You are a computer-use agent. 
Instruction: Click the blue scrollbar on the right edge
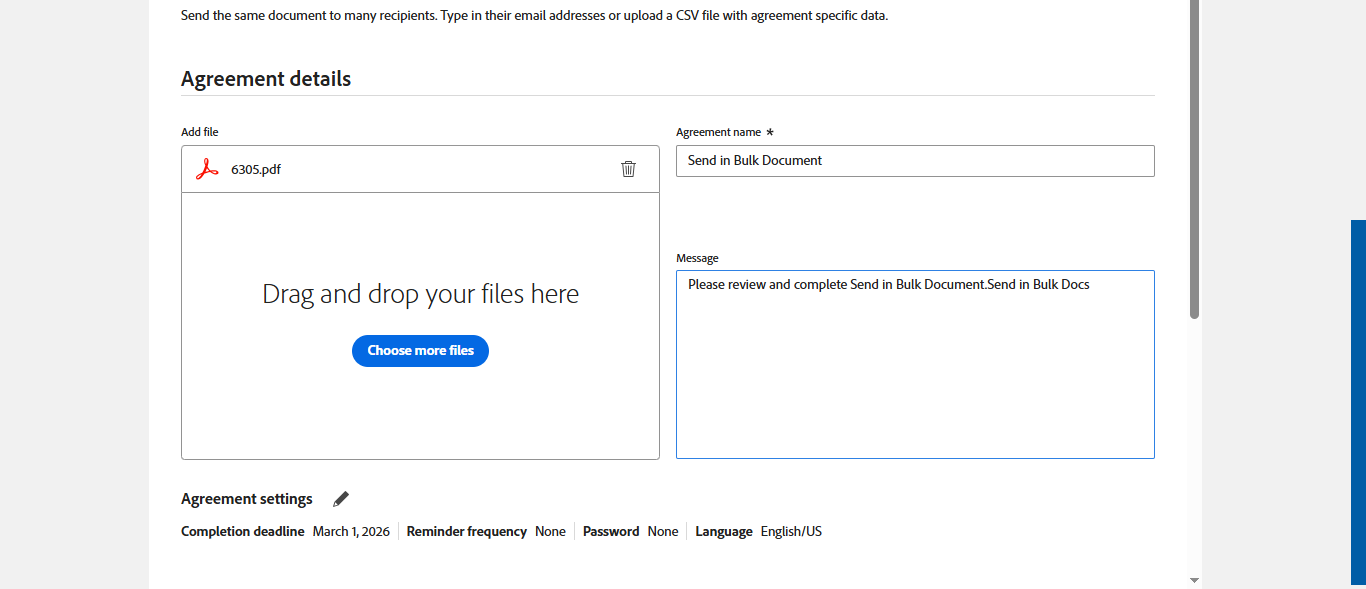pyautogui.click(x=1358, y=400)
